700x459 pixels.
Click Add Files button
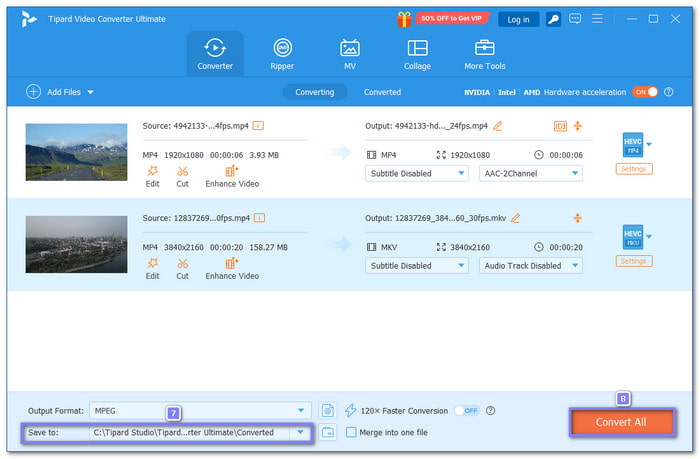pos(54,92)
